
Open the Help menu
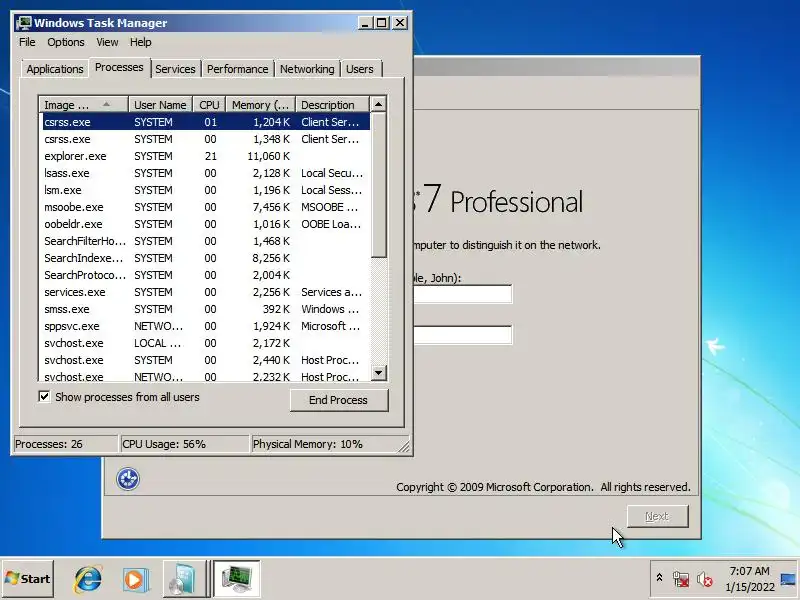tap(140, 42)
